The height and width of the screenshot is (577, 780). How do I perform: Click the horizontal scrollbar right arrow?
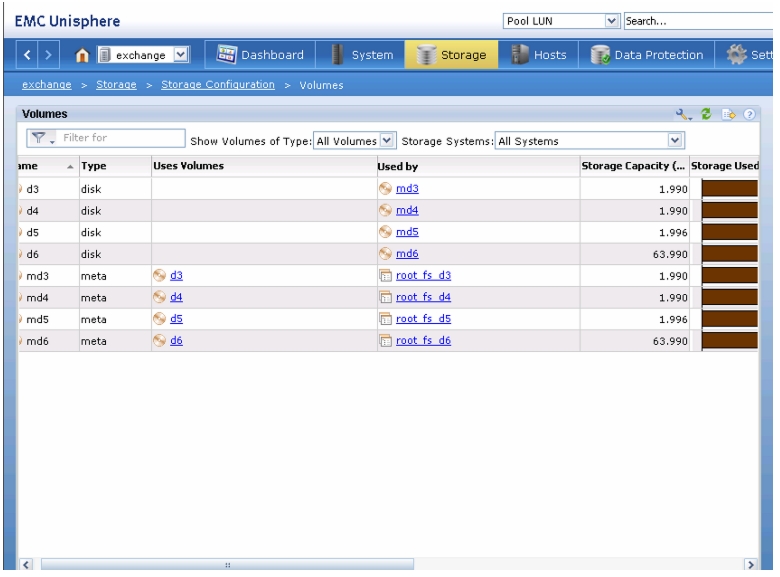751,565
